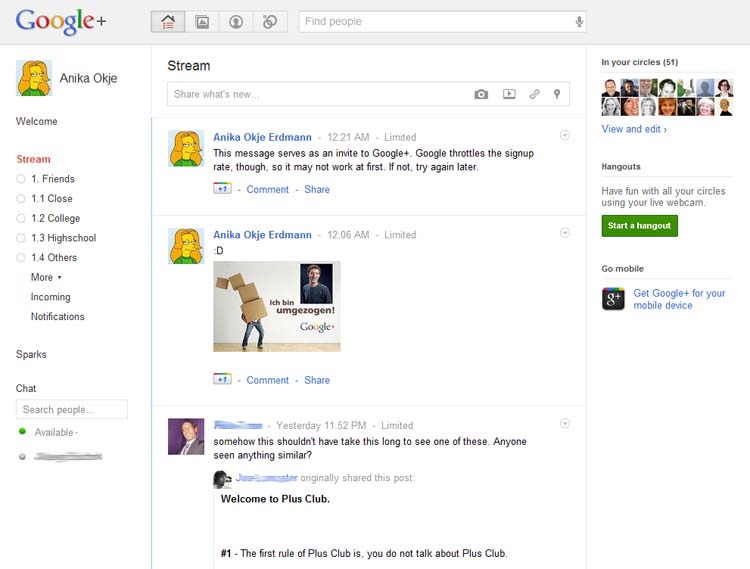The image size is (750, 569).
Task: Add location with the pin icon
Action: coord(557,94)
